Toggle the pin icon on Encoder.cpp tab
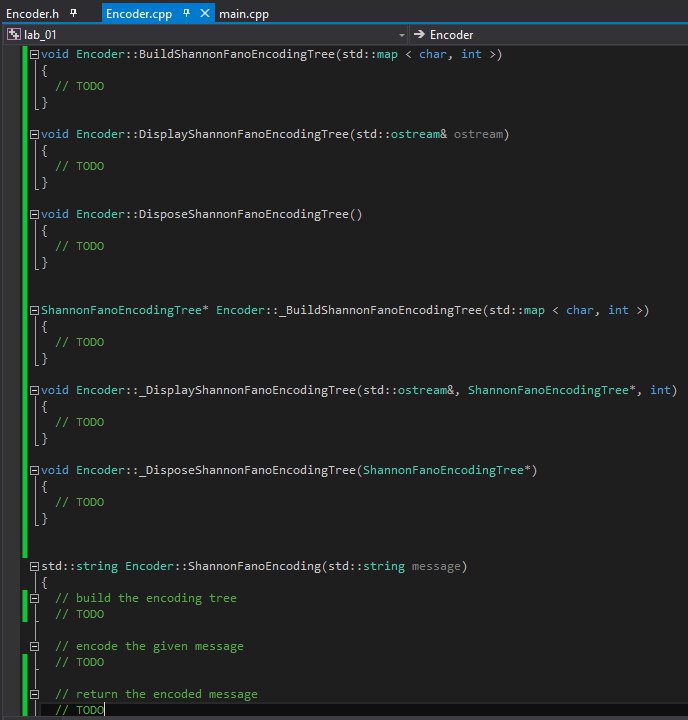 coord(186,13)
